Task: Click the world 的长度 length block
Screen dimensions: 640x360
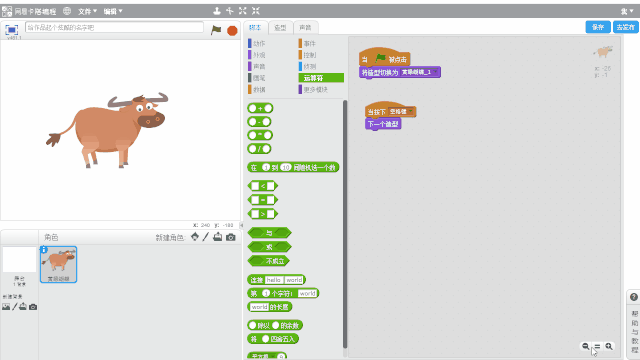Action: [x=269, y=307]
